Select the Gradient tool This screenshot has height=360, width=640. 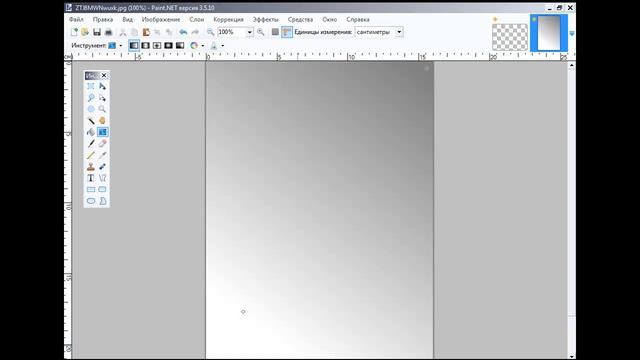[102, 132]
